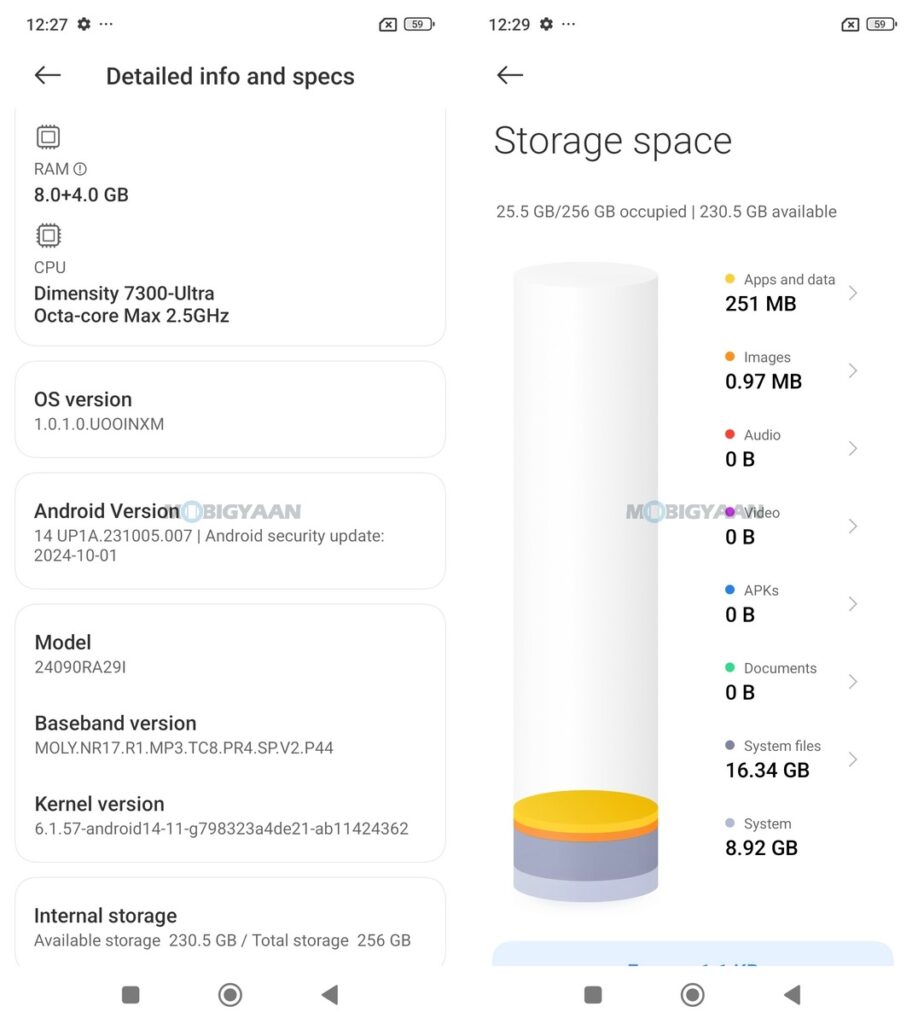This screenshot has height=1024, width=918.
Task: Expand the Apps and data chevron
Action: coord(852,292)
